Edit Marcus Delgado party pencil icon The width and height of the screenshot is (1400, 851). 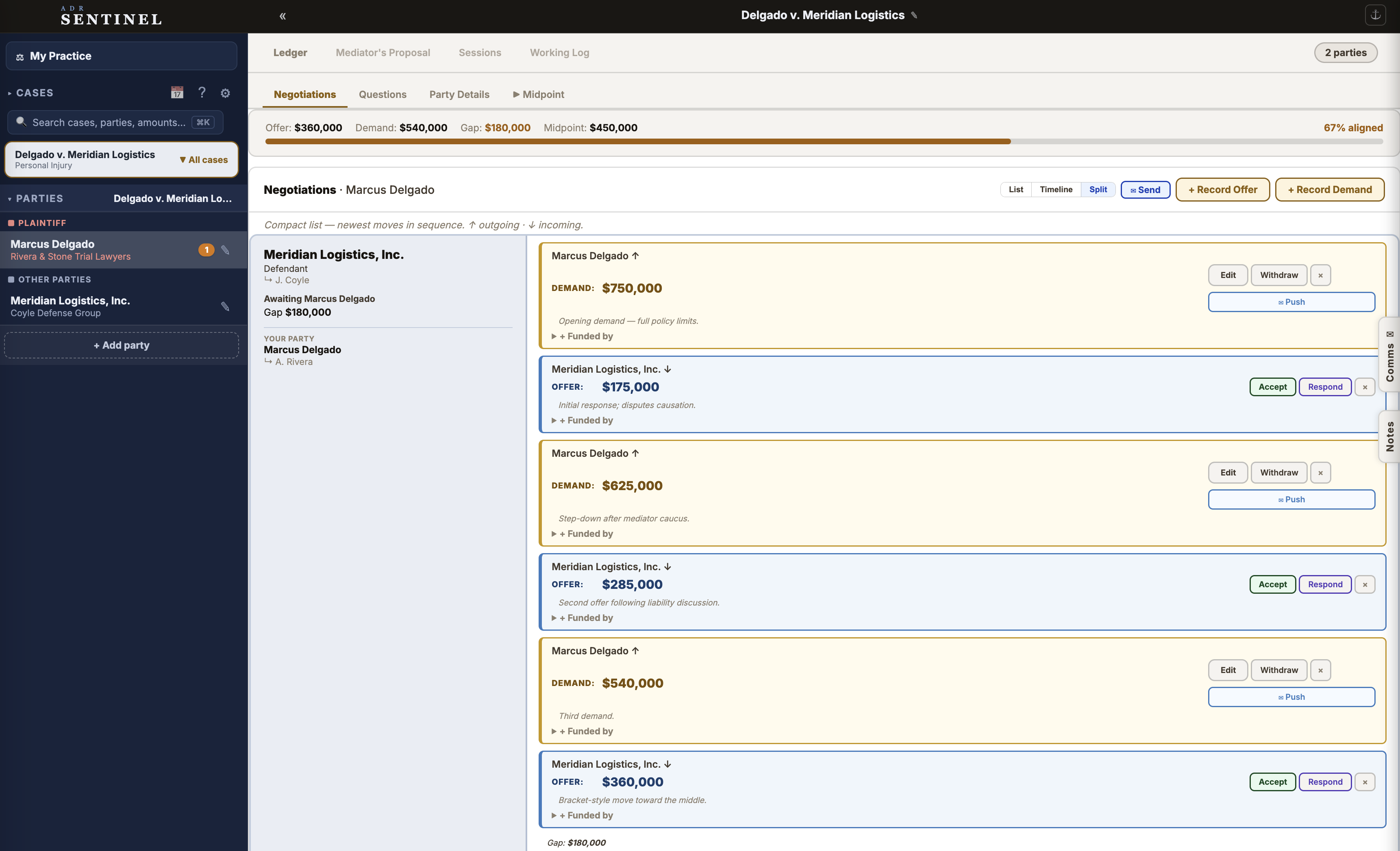(225, 250)
